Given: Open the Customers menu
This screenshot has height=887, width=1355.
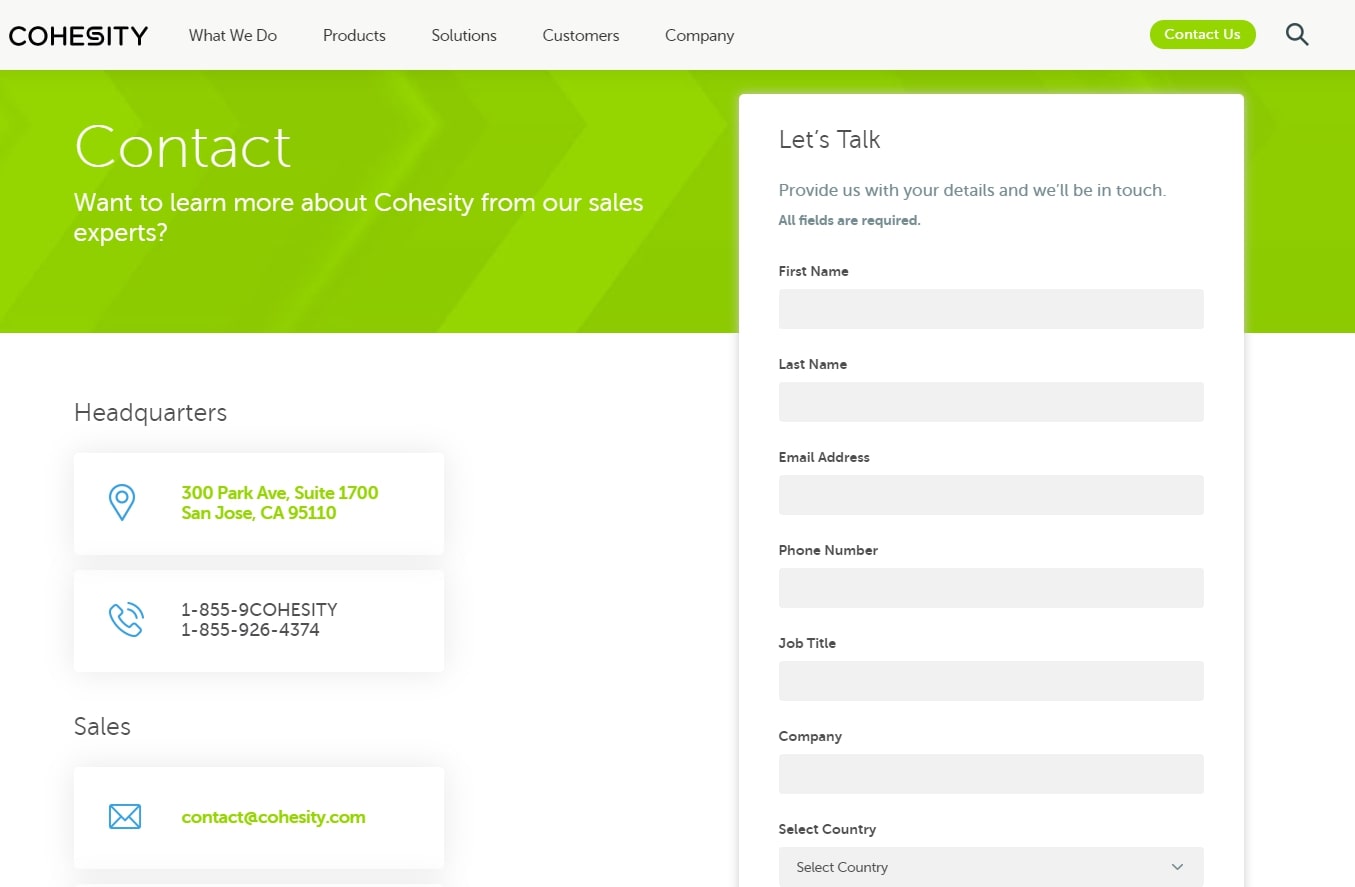Looking at the screenshot, I should point(581,35).
